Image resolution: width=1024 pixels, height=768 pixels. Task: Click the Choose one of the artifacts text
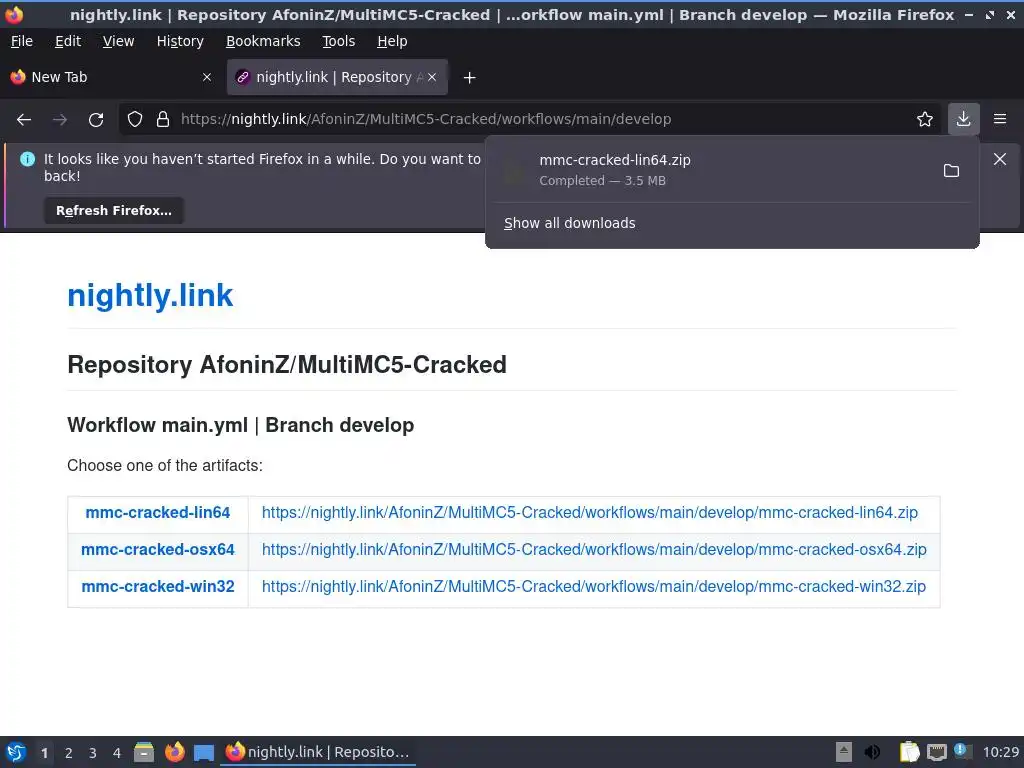165,466
